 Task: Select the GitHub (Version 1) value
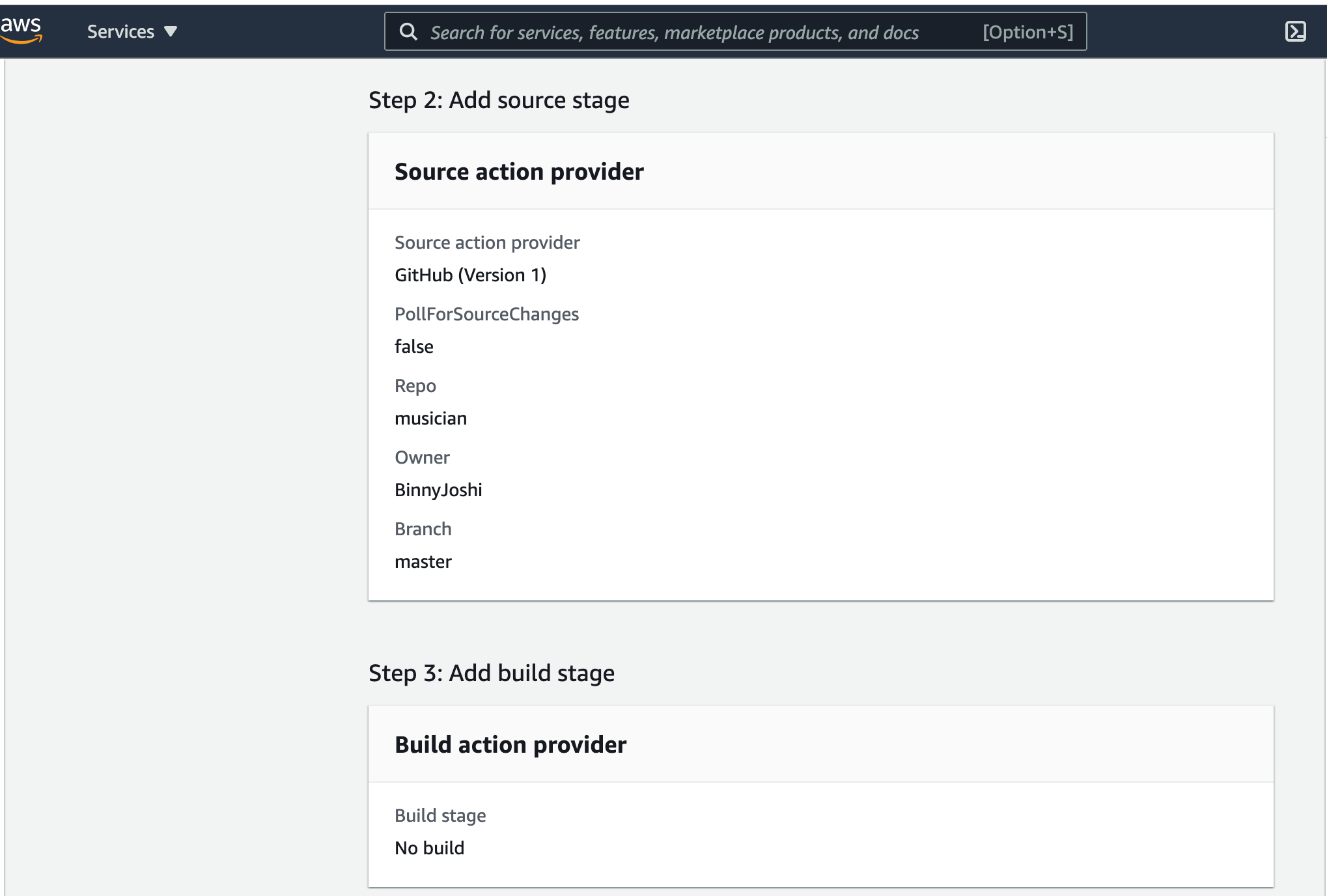(x=470, y=275)
